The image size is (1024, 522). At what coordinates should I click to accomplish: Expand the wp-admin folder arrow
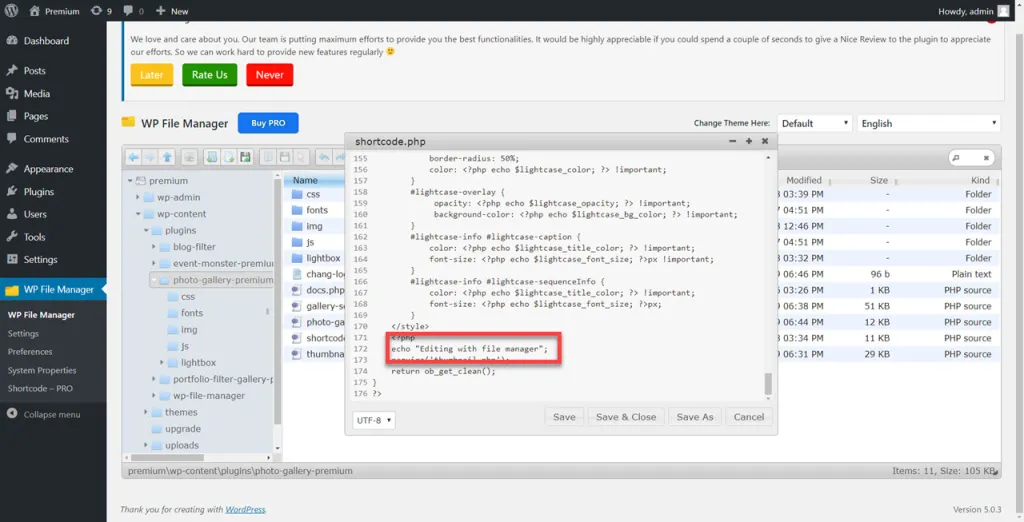click(138, 197)
